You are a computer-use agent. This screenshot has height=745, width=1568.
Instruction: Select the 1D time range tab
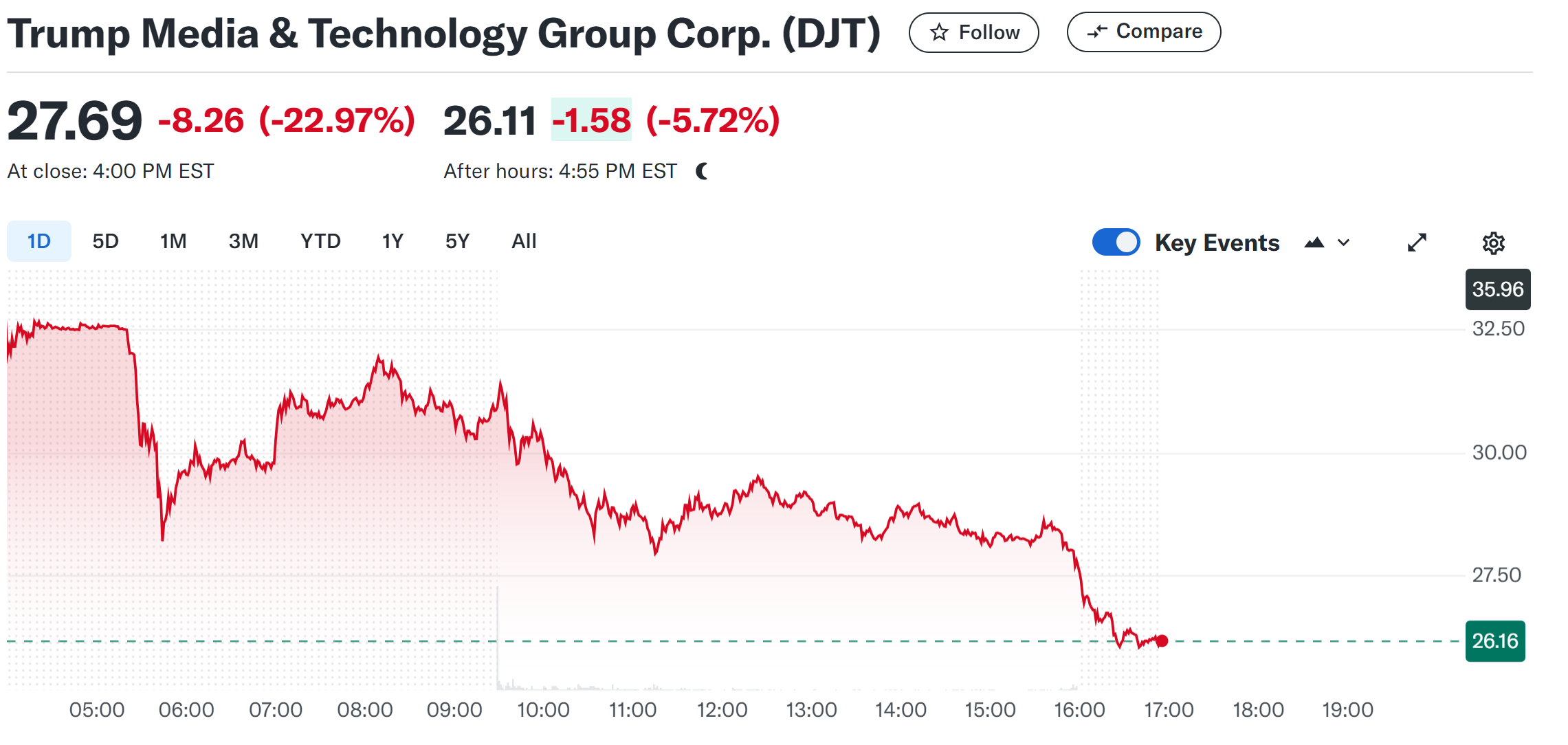pos(39,241)
